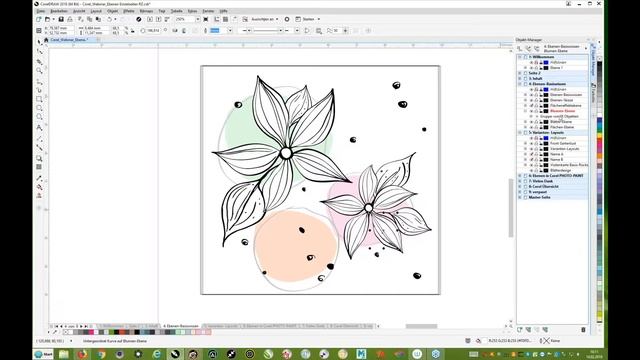Click the New Layer icon in Objekt-Manager
Image resolution: width=640 pixels, height=360 pixels.
520,330
